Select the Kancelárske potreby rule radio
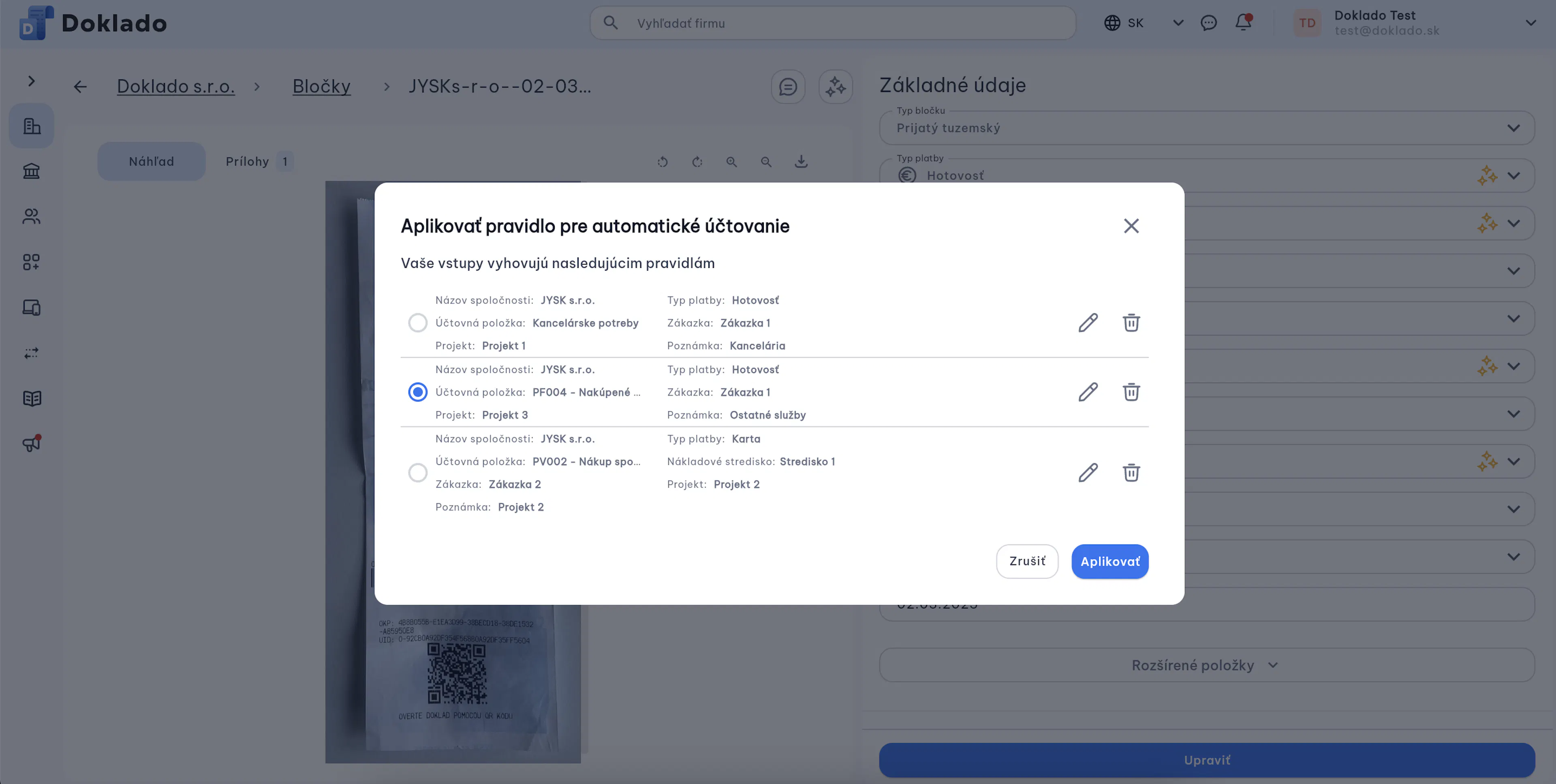 pyautogui.click(x=417, y=323)
